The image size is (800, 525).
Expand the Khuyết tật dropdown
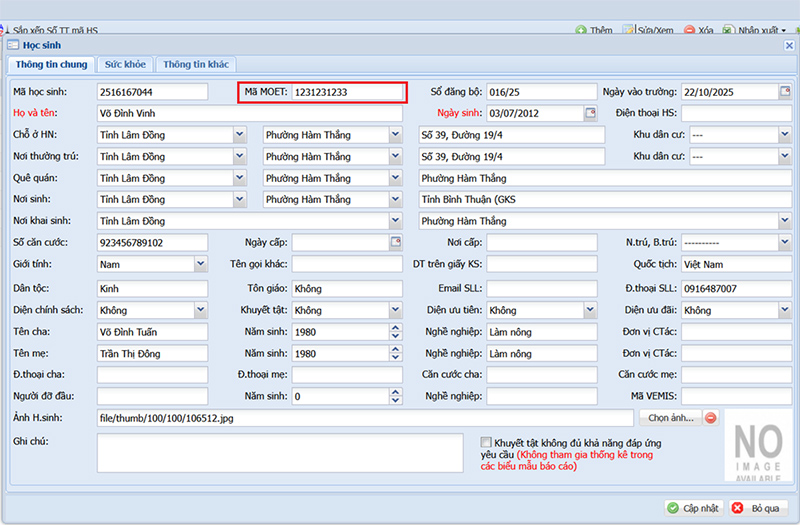[x=395, y=310]
